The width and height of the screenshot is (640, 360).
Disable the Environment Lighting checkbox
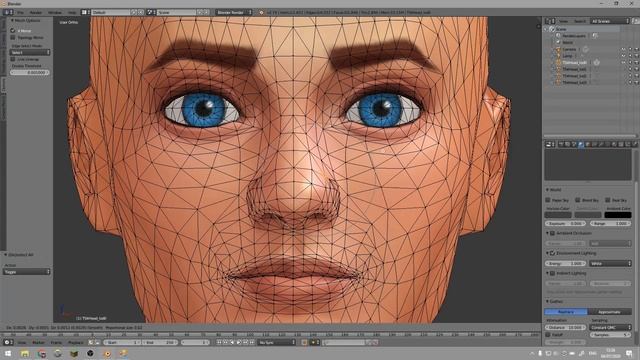pyautogui.click(x=552, y=253)
